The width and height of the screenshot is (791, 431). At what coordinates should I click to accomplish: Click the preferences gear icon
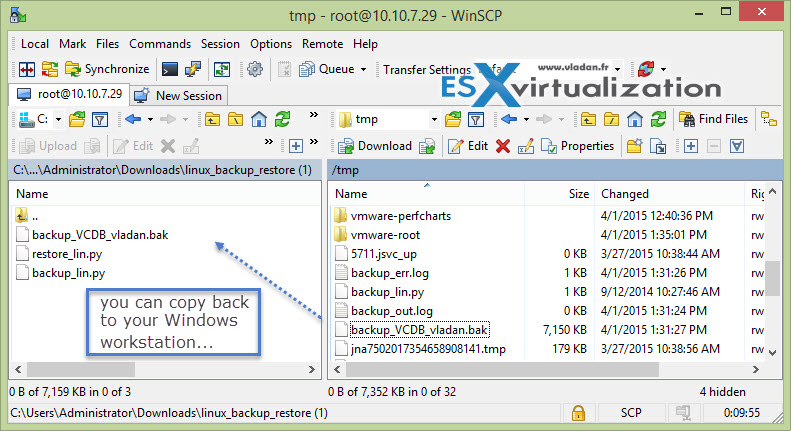point(255,69)
